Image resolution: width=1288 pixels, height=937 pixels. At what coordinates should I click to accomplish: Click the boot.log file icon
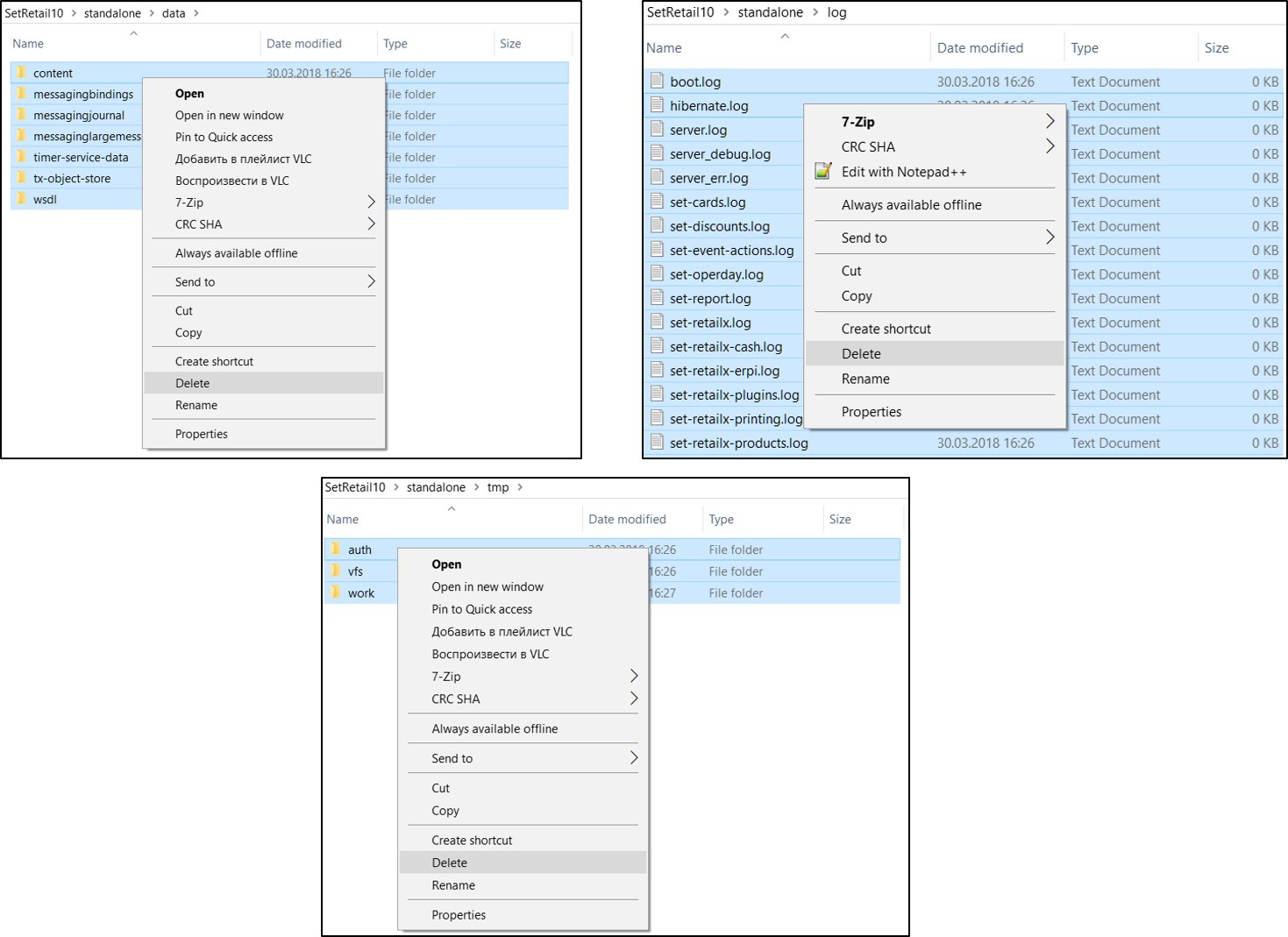pyautogui.click(x=657, y=81)
